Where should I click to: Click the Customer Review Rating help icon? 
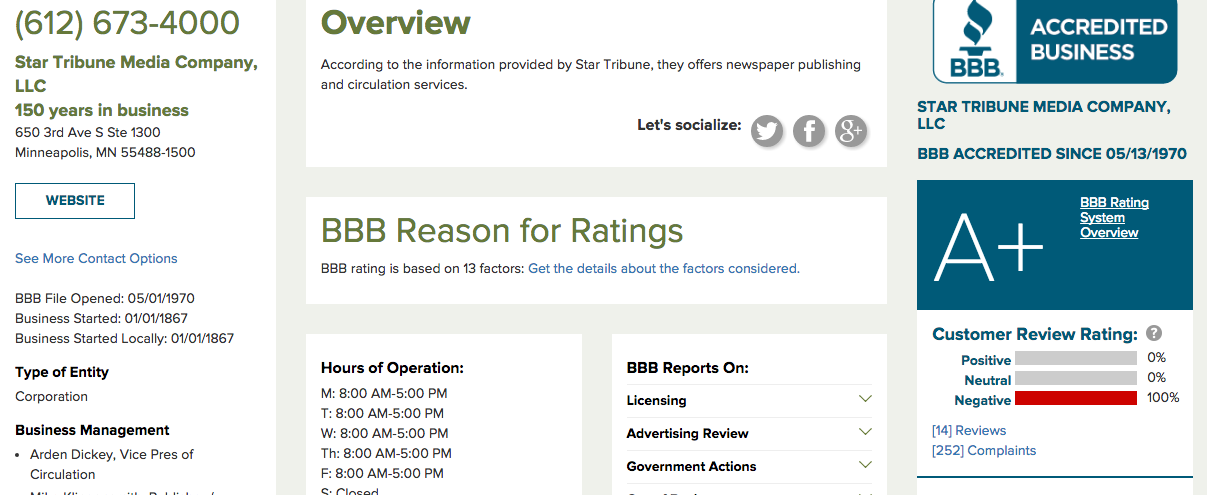[x=1154, y=333]
